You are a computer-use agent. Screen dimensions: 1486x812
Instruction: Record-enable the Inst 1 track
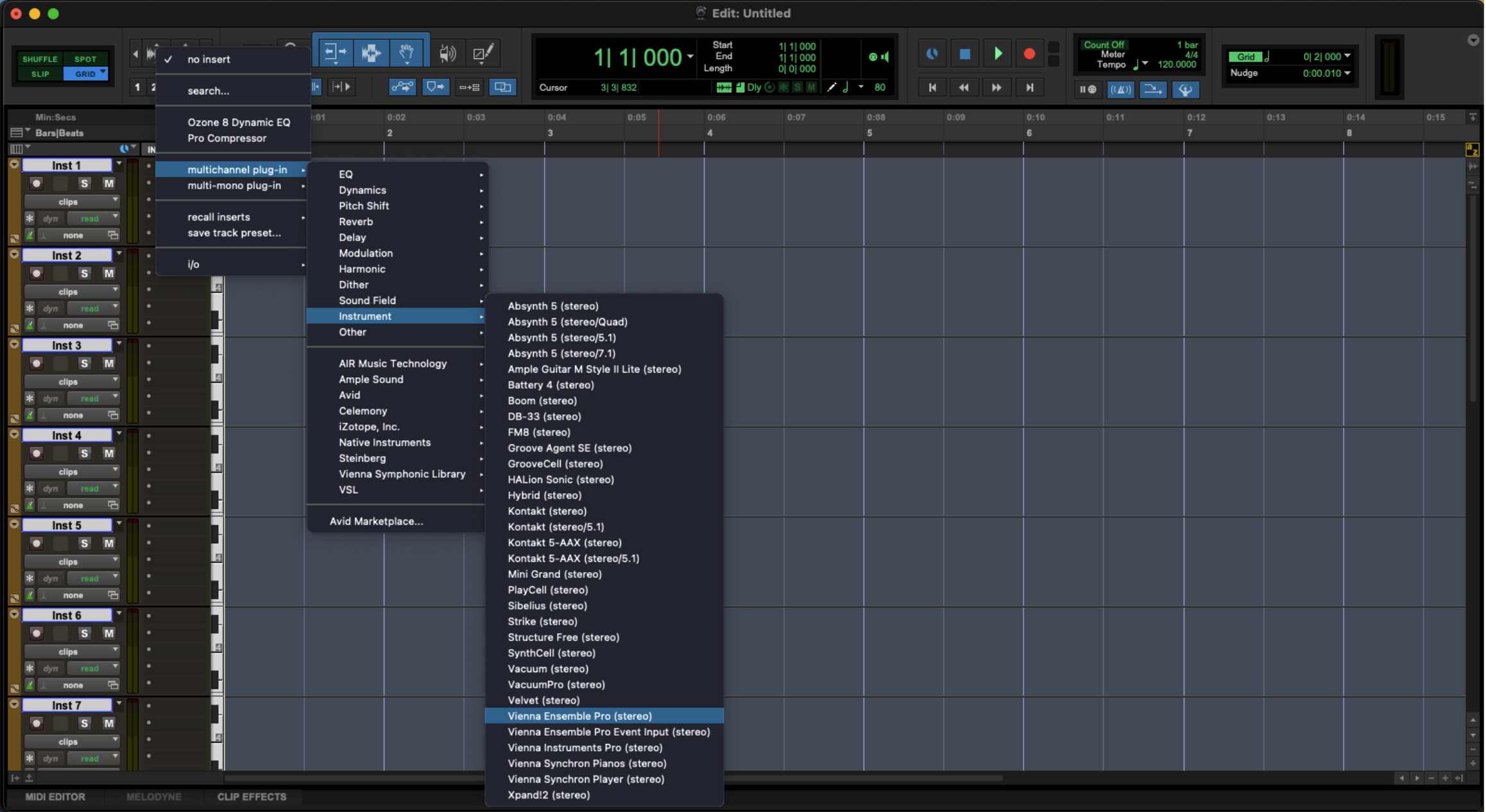[37, 183]
